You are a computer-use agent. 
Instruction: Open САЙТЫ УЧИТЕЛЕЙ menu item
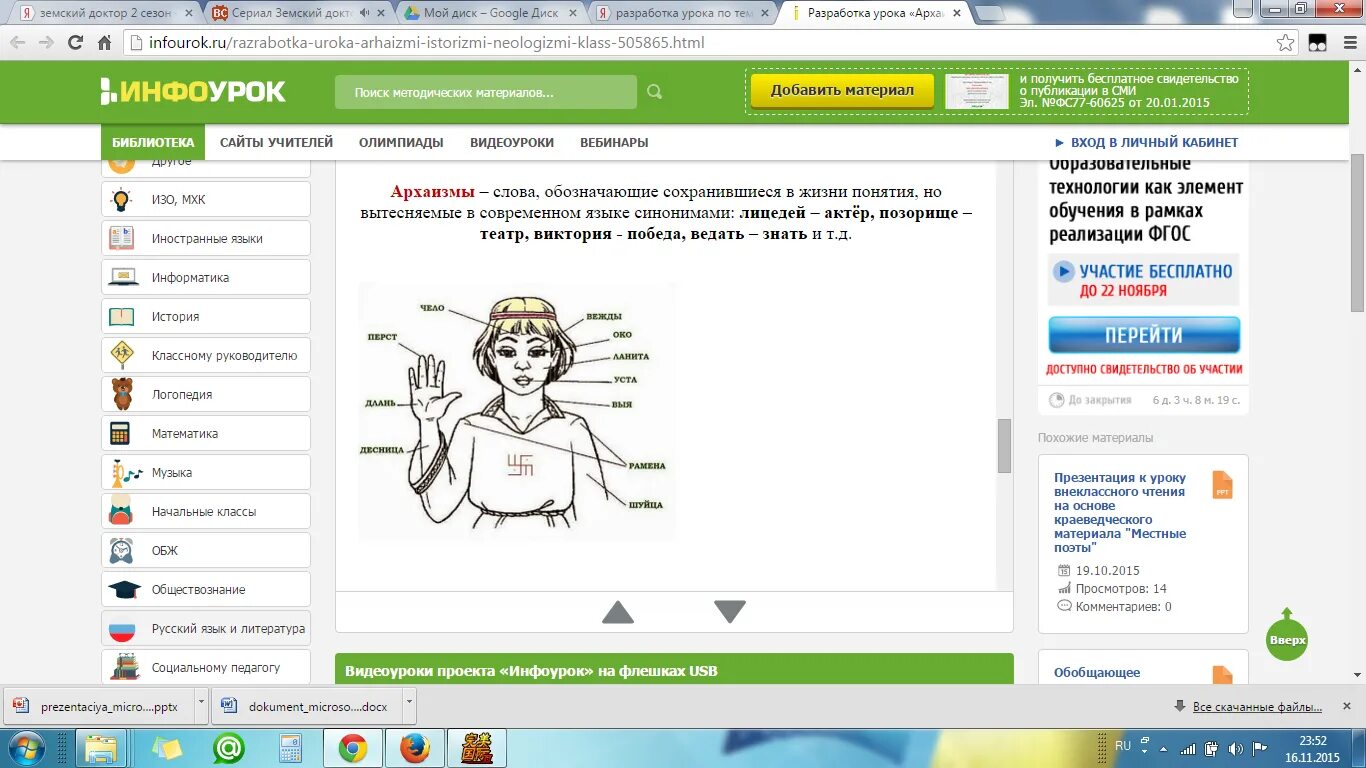tap(277, 142)
